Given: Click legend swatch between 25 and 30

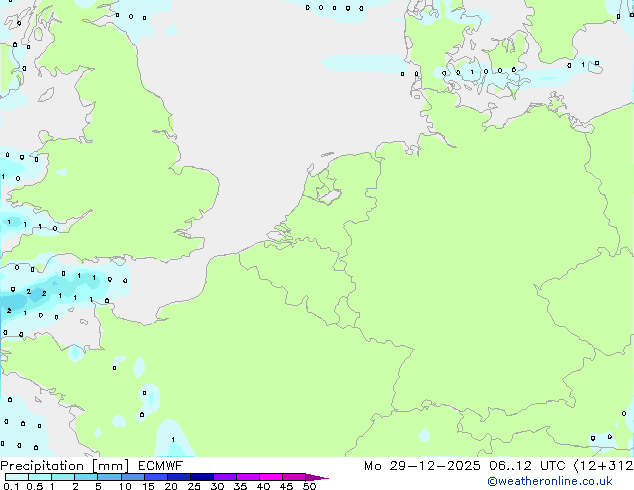Looking at the screenshot, I should [201, 477].
